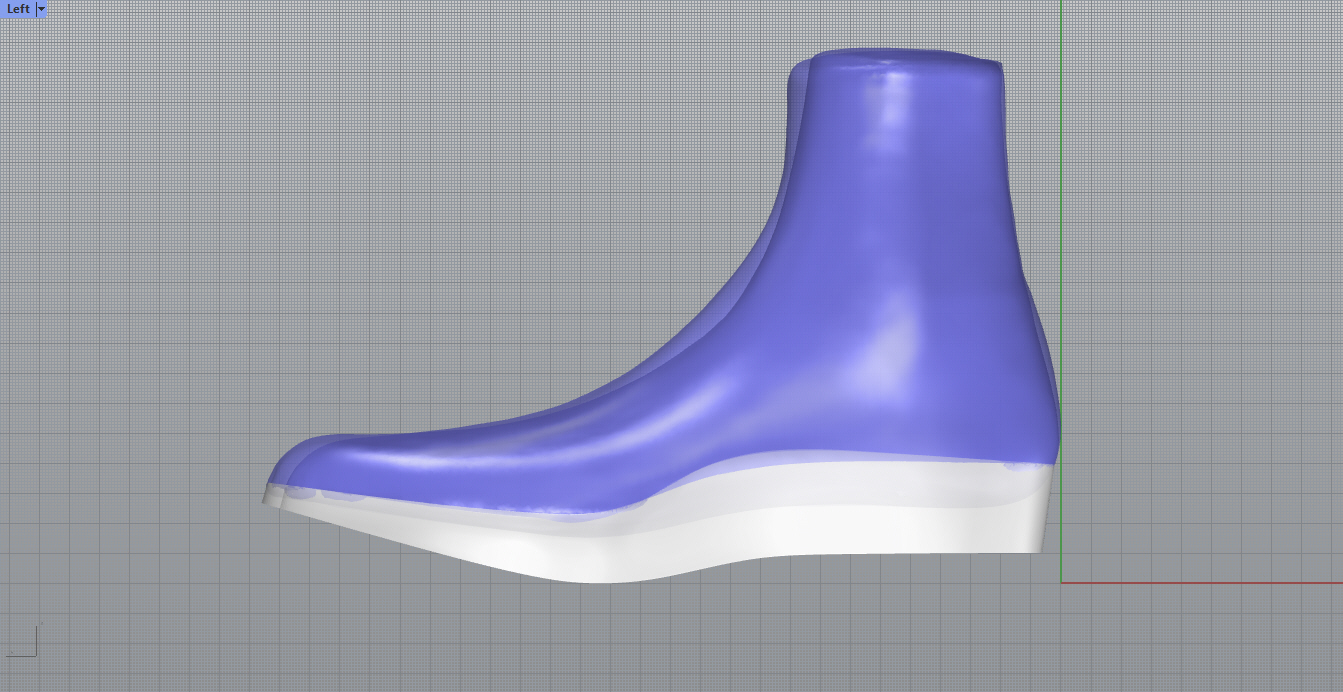Select the white shoe sole object
Viewport: 1343px width, 692px height.
800,535
